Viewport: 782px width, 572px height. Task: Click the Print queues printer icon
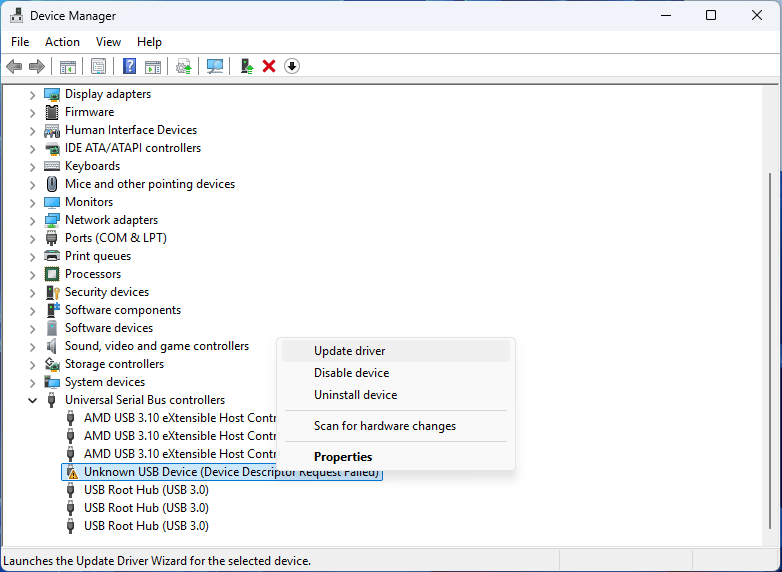point(52,256)
